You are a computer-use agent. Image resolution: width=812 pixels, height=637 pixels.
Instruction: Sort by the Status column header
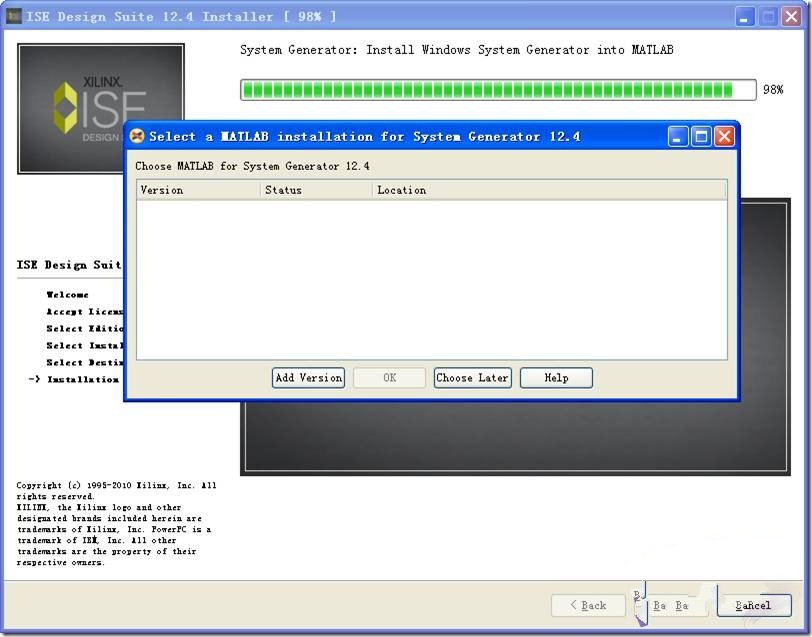(316, 190)
